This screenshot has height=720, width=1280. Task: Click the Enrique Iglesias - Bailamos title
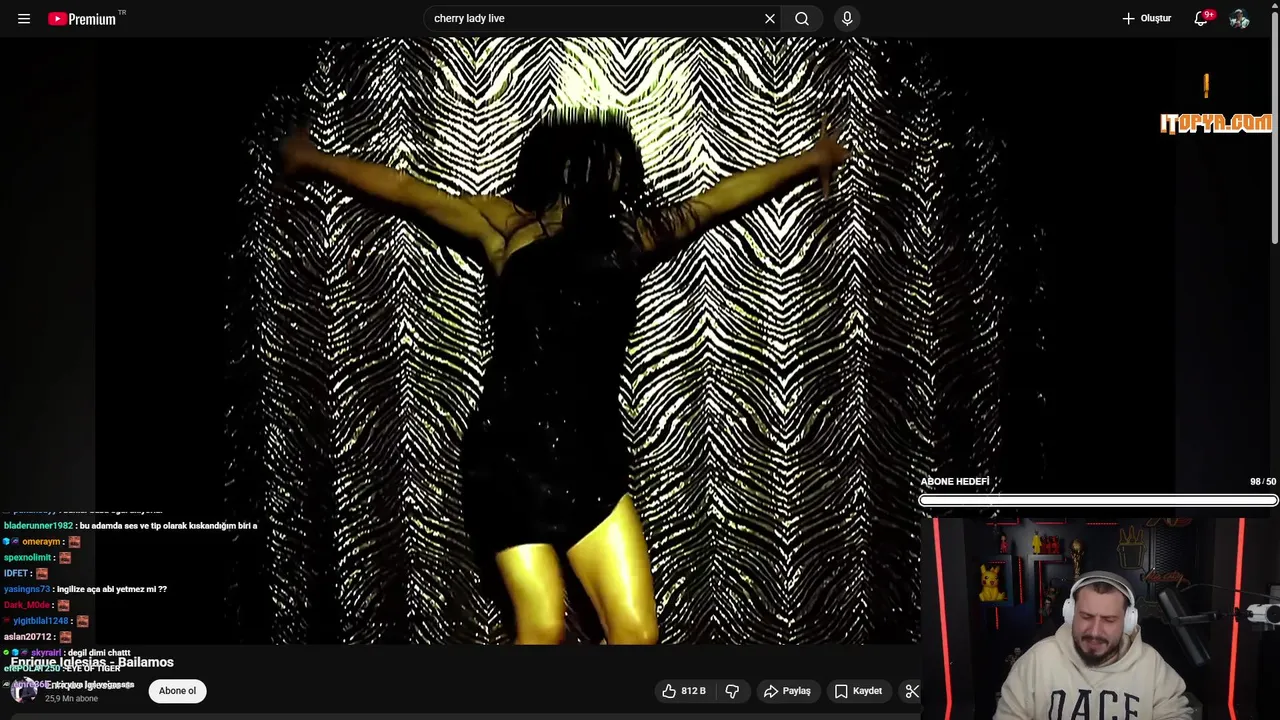click(x=92, y=662)
